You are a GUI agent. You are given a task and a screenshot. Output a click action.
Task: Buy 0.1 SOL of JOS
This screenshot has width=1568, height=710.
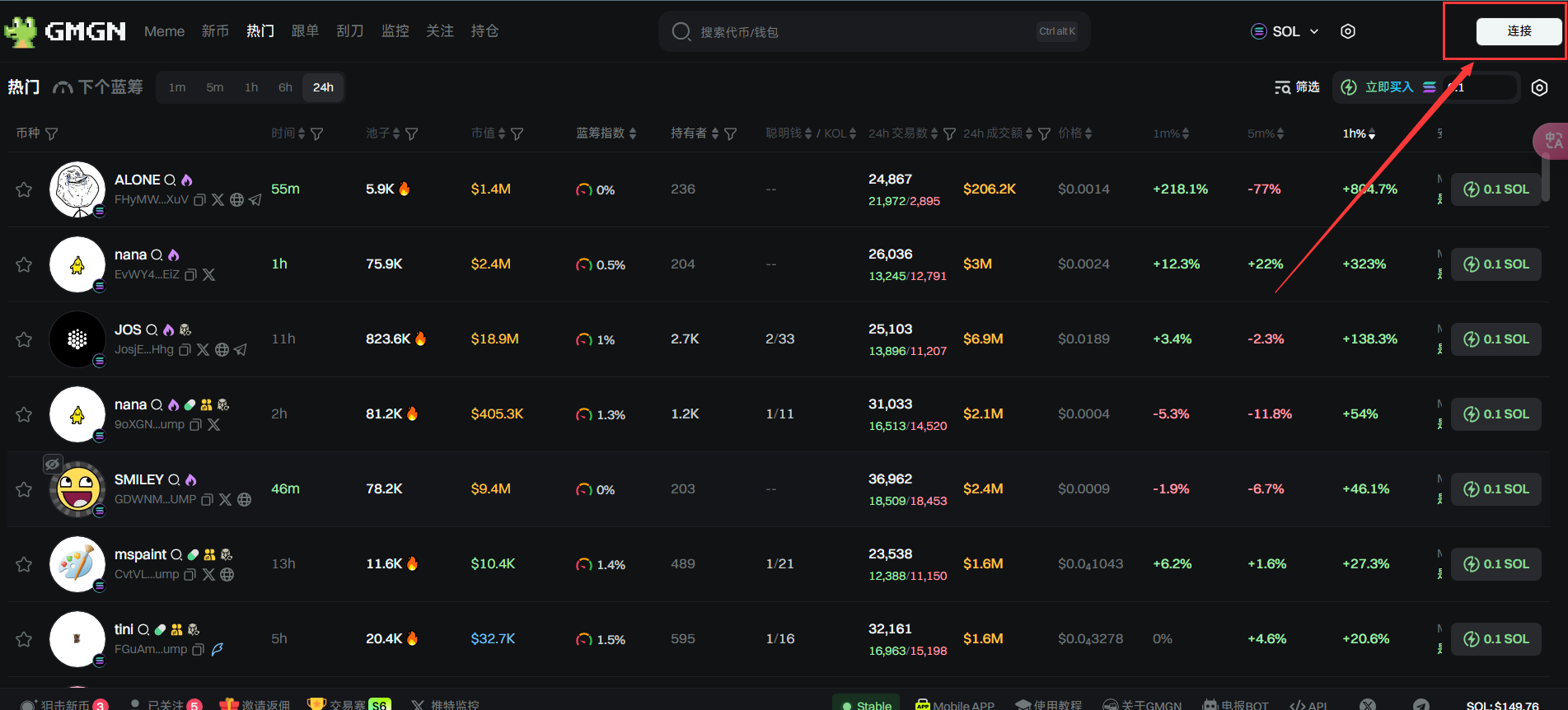[x=1495, y=339]
